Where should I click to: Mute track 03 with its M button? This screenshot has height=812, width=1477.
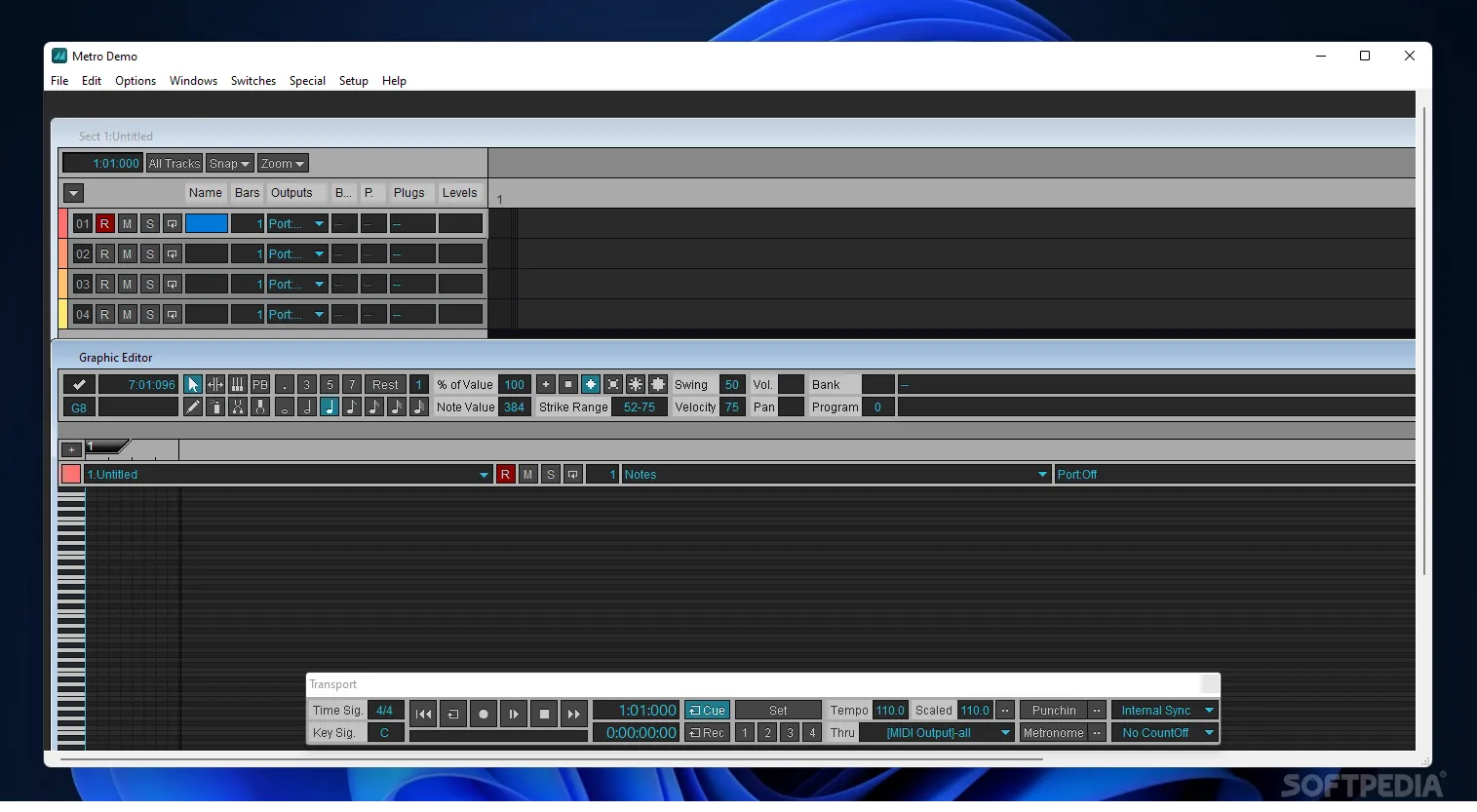[127, 284]
